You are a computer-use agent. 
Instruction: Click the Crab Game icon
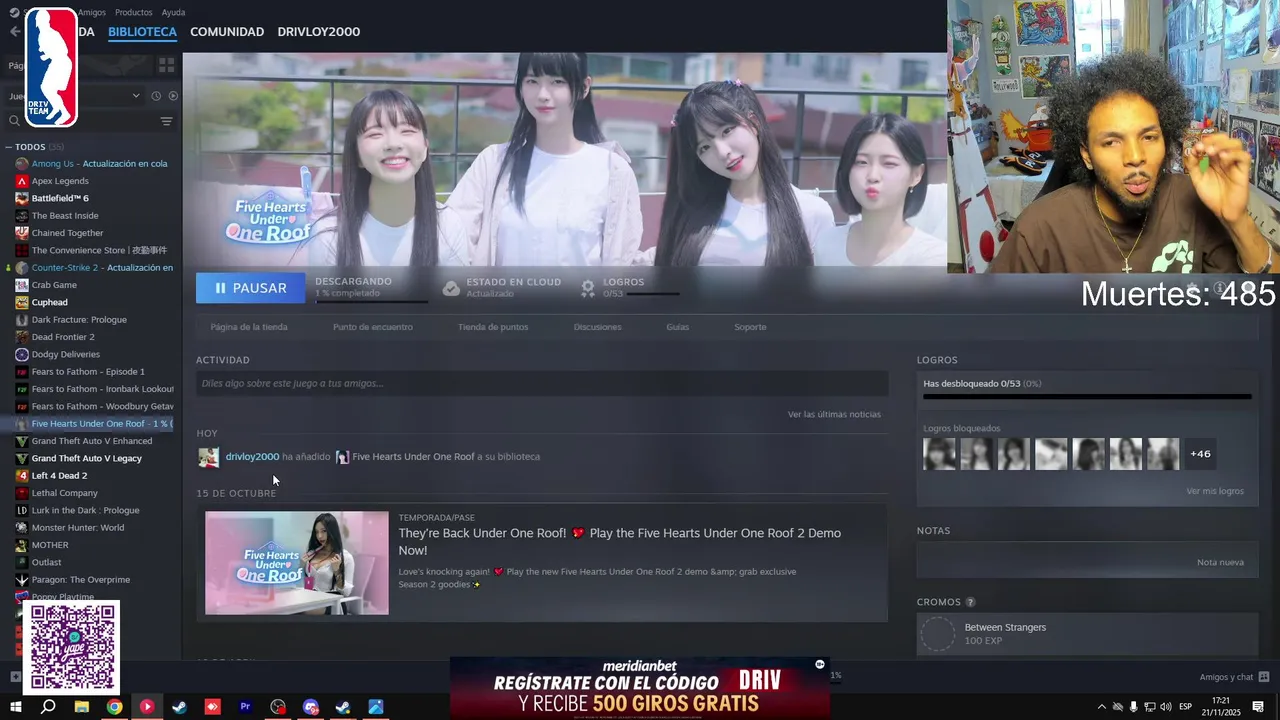(22, 285)
